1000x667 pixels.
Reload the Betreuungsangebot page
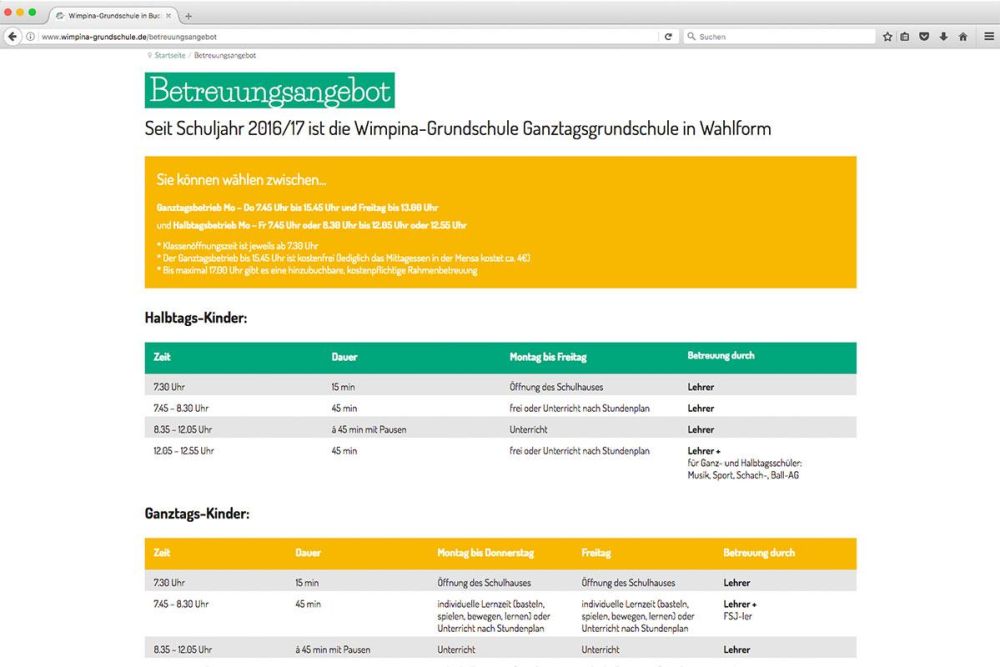[x=667, y=36]
